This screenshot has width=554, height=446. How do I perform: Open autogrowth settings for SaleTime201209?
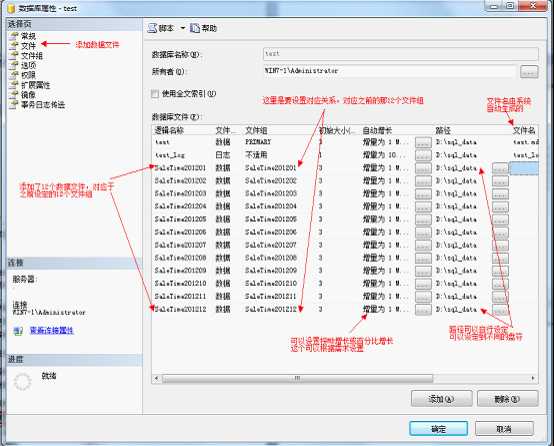point(423,271)
